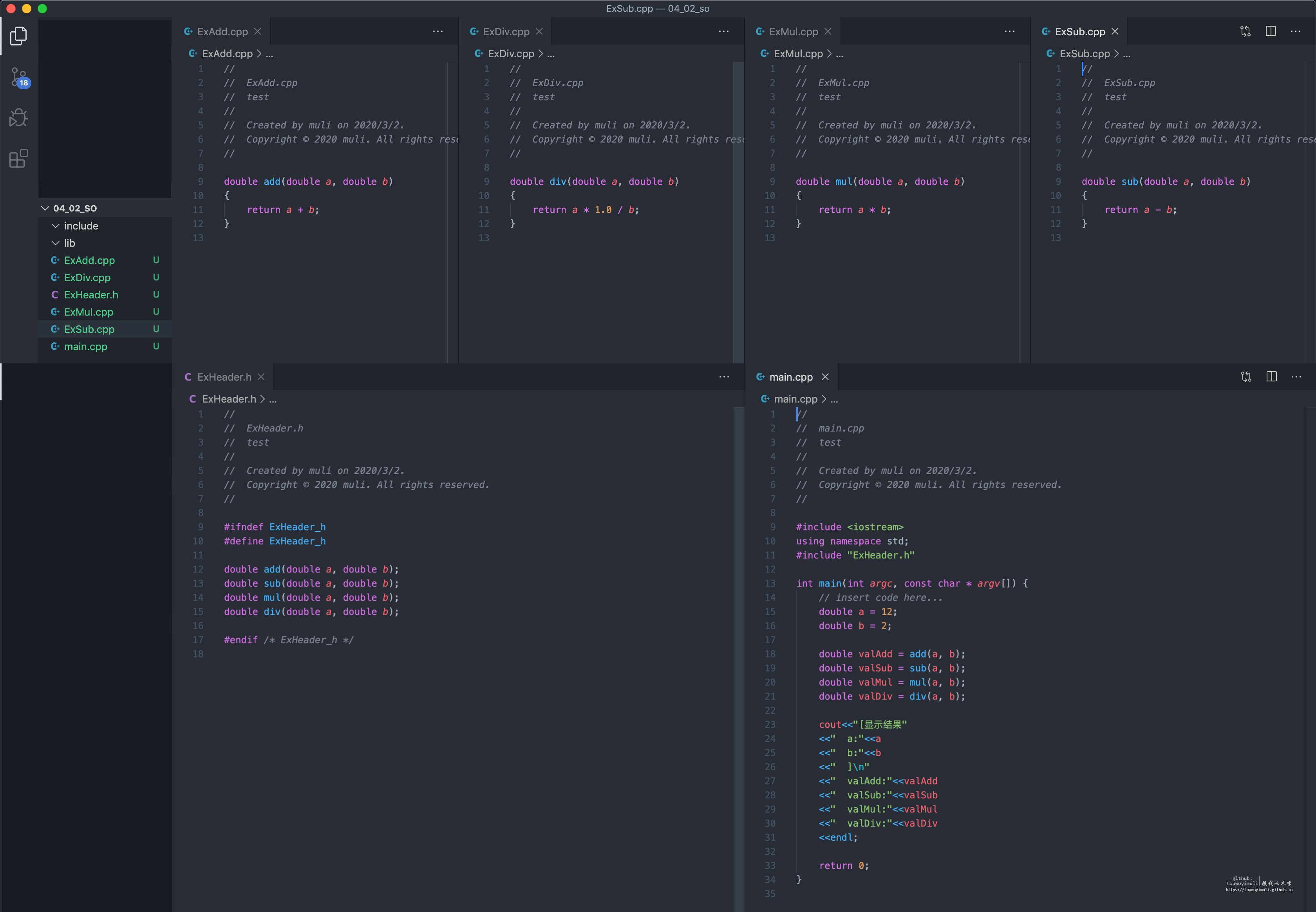Open the Run and Debug view

click(18, 118)
